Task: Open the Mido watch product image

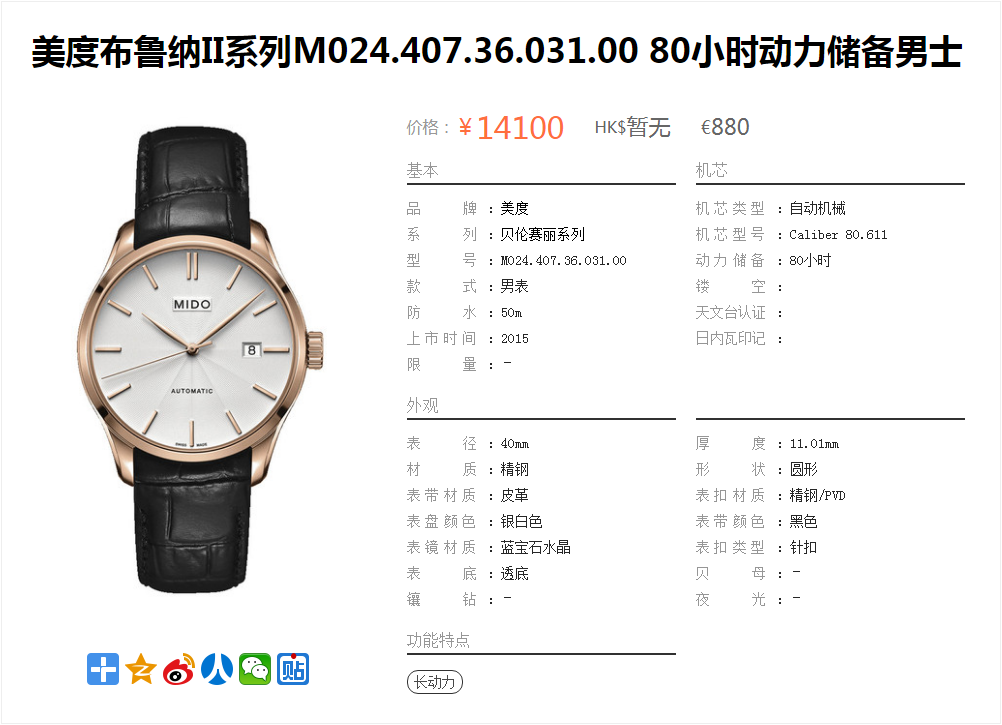Action: tap(200, 360)
